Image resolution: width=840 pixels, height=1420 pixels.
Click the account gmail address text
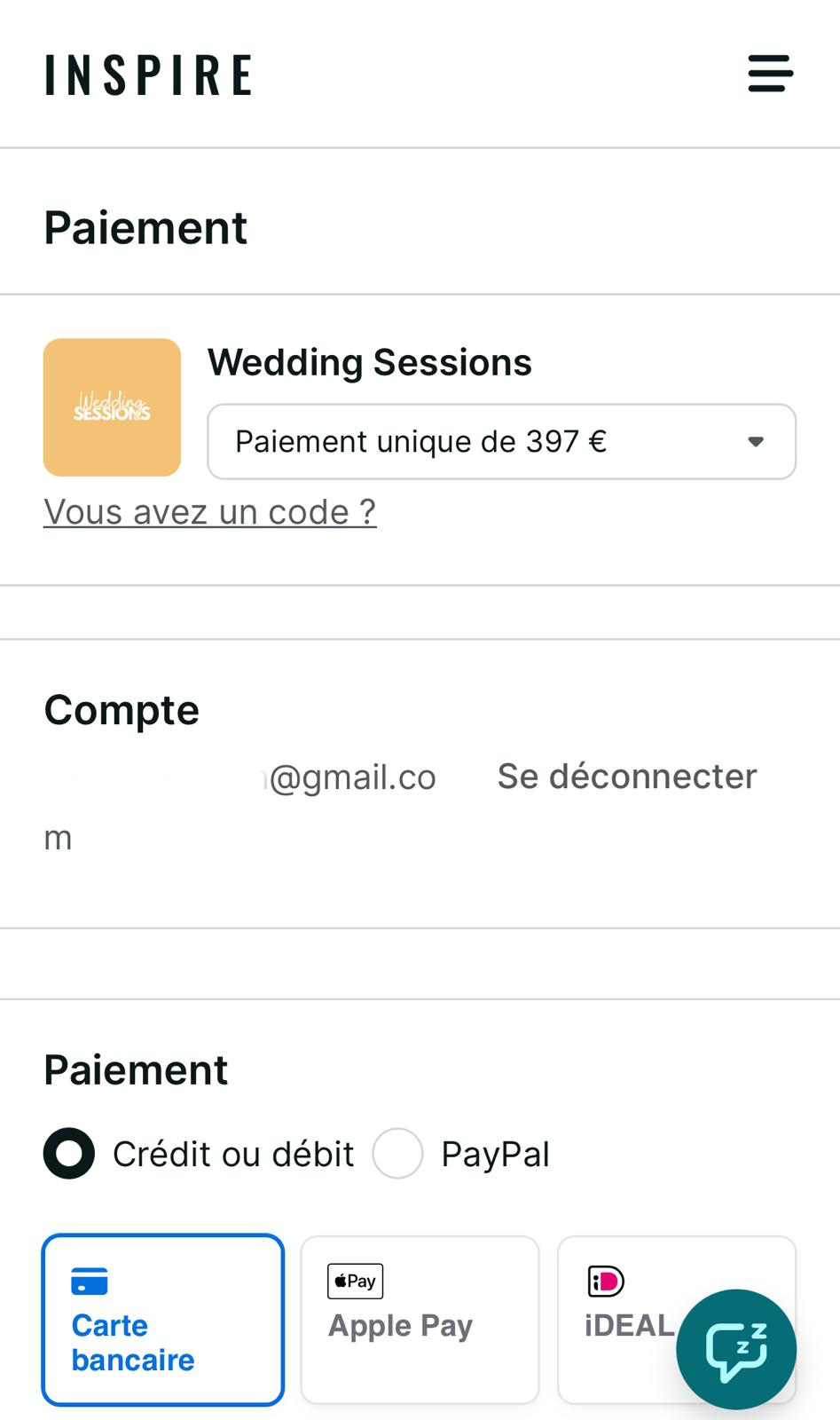point(351,777)
